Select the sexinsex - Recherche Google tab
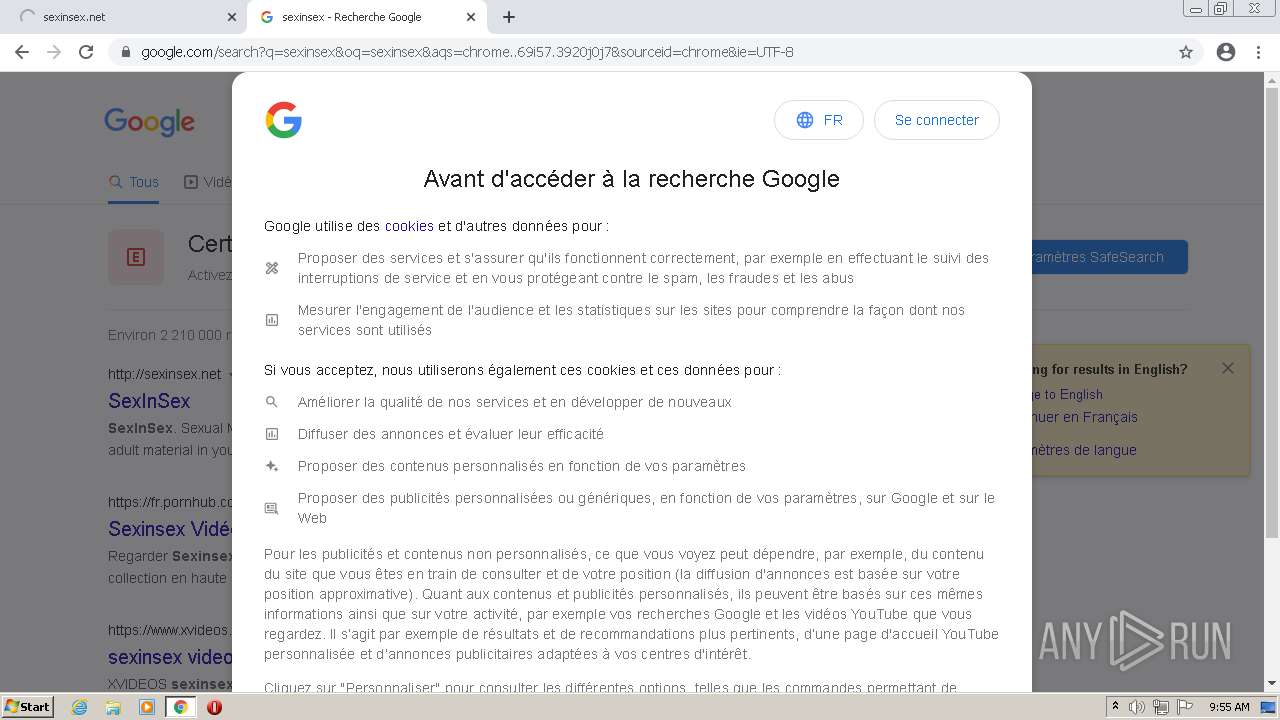The height and width of the screenshot is (720, 1280). click(x=367, y=17)
